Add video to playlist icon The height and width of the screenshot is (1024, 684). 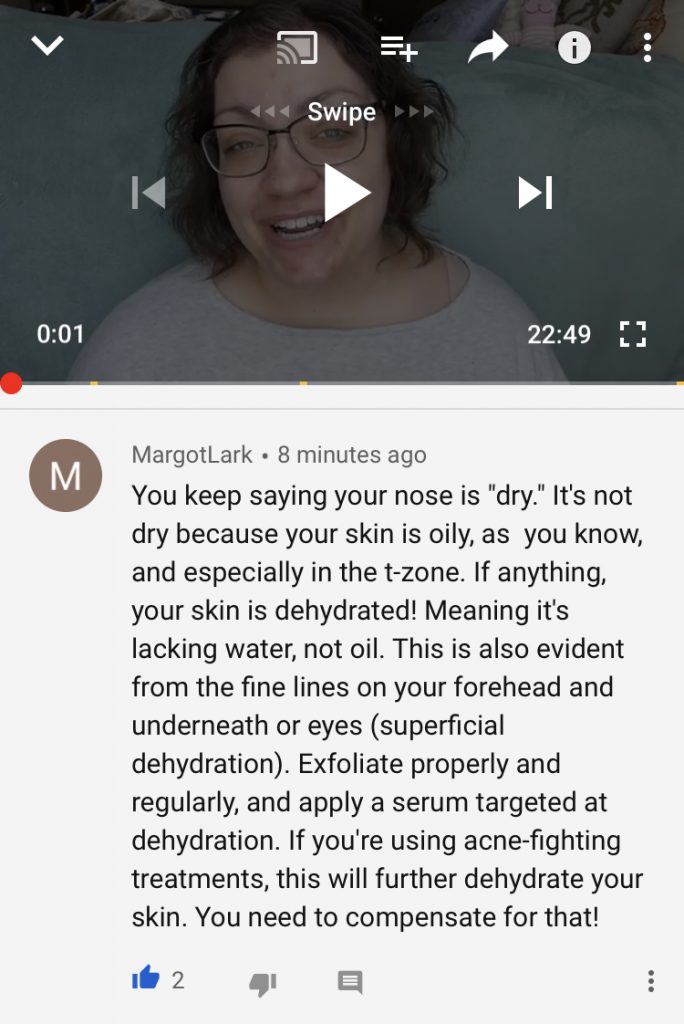tap(399, 48)
